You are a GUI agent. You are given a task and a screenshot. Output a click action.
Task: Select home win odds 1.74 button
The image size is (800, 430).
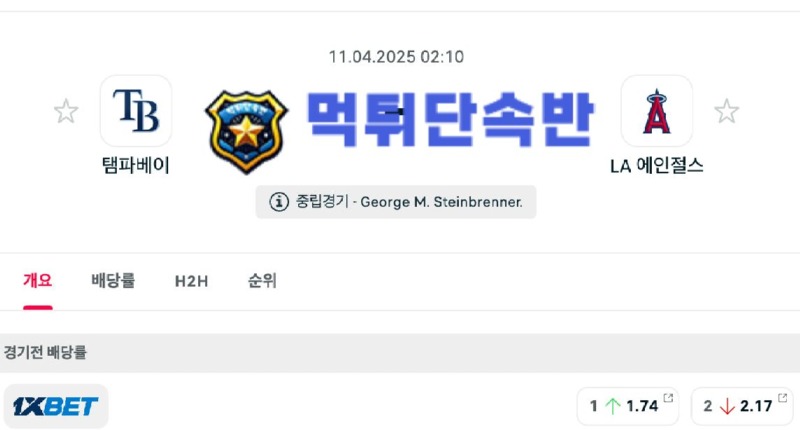point(628,406)
